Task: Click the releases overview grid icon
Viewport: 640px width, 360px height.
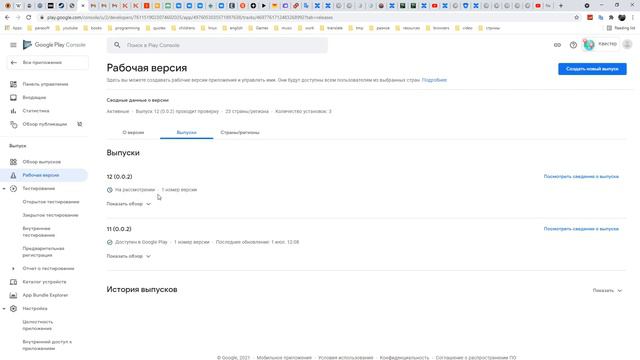Action: 13,162
